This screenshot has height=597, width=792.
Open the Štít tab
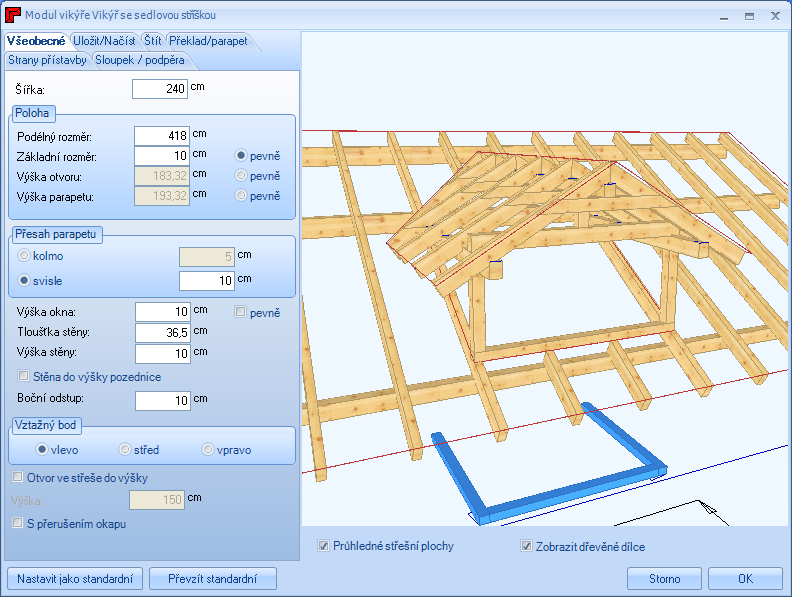tap(152, 41)
